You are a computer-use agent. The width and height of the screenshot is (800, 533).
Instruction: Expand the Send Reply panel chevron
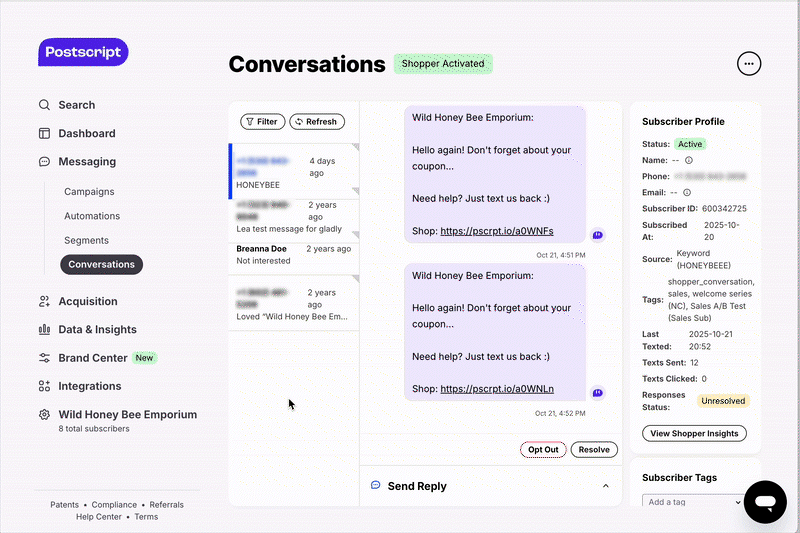tap(606, 486)
